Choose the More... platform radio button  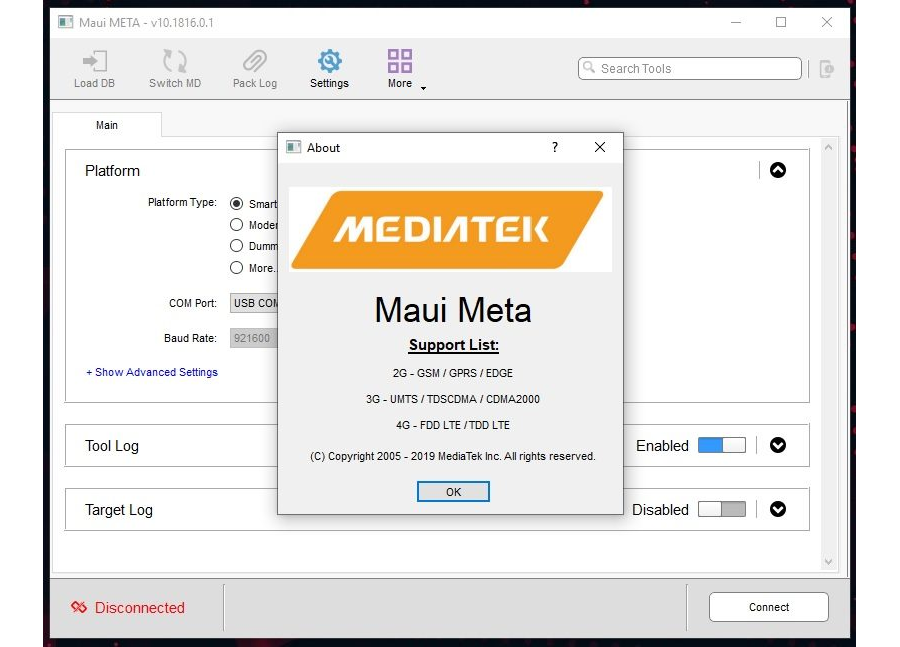pyautogui.click(x=237, y=267)
